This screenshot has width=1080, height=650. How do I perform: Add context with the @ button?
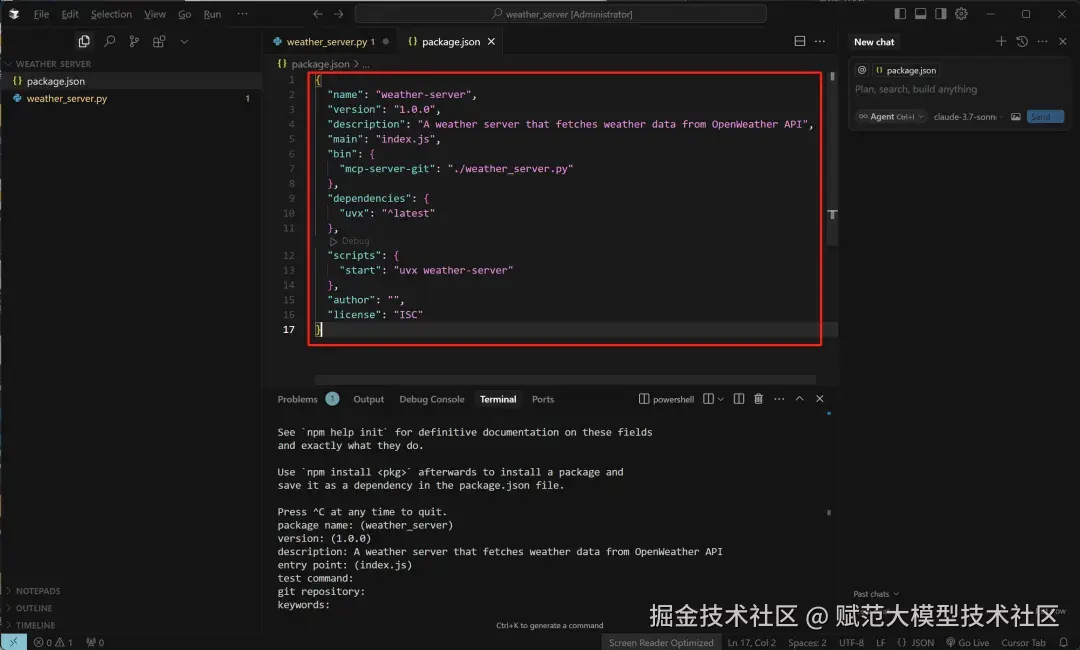862,70
